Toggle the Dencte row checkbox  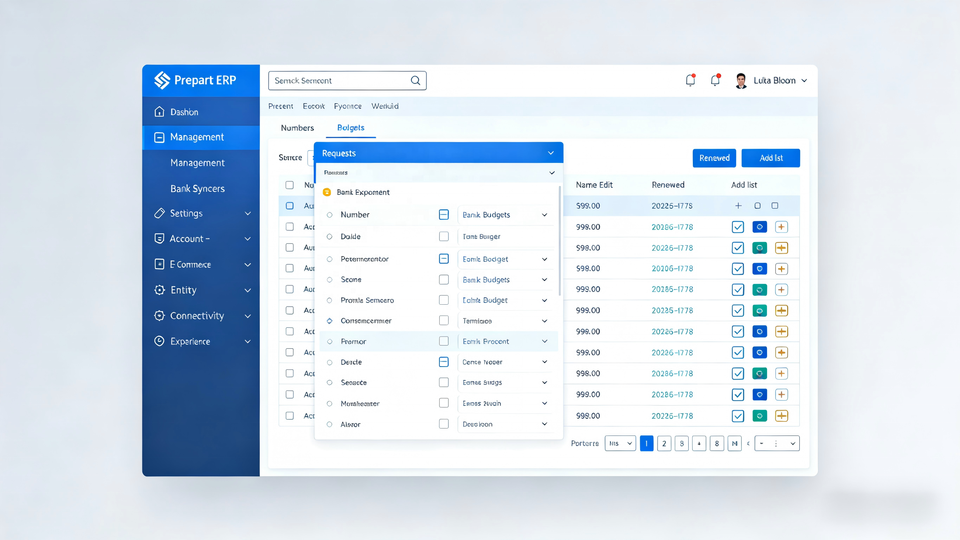point(444,362)
